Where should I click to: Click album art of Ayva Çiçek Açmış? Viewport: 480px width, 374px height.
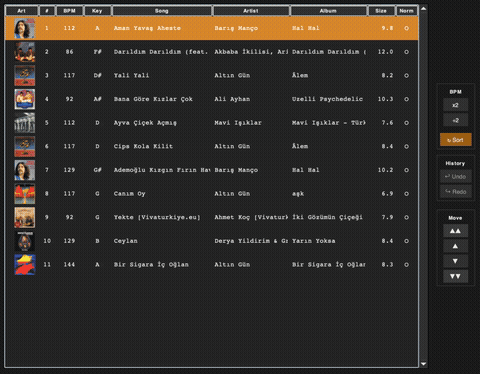25,123
